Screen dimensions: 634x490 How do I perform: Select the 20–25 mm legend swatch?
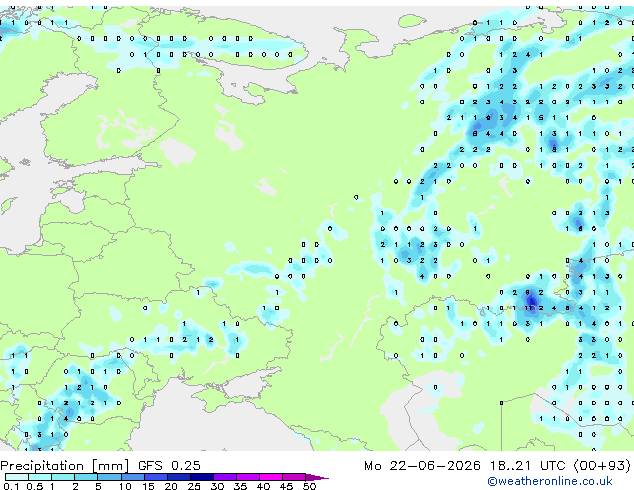pyautogui.click(x=179, y=477)
